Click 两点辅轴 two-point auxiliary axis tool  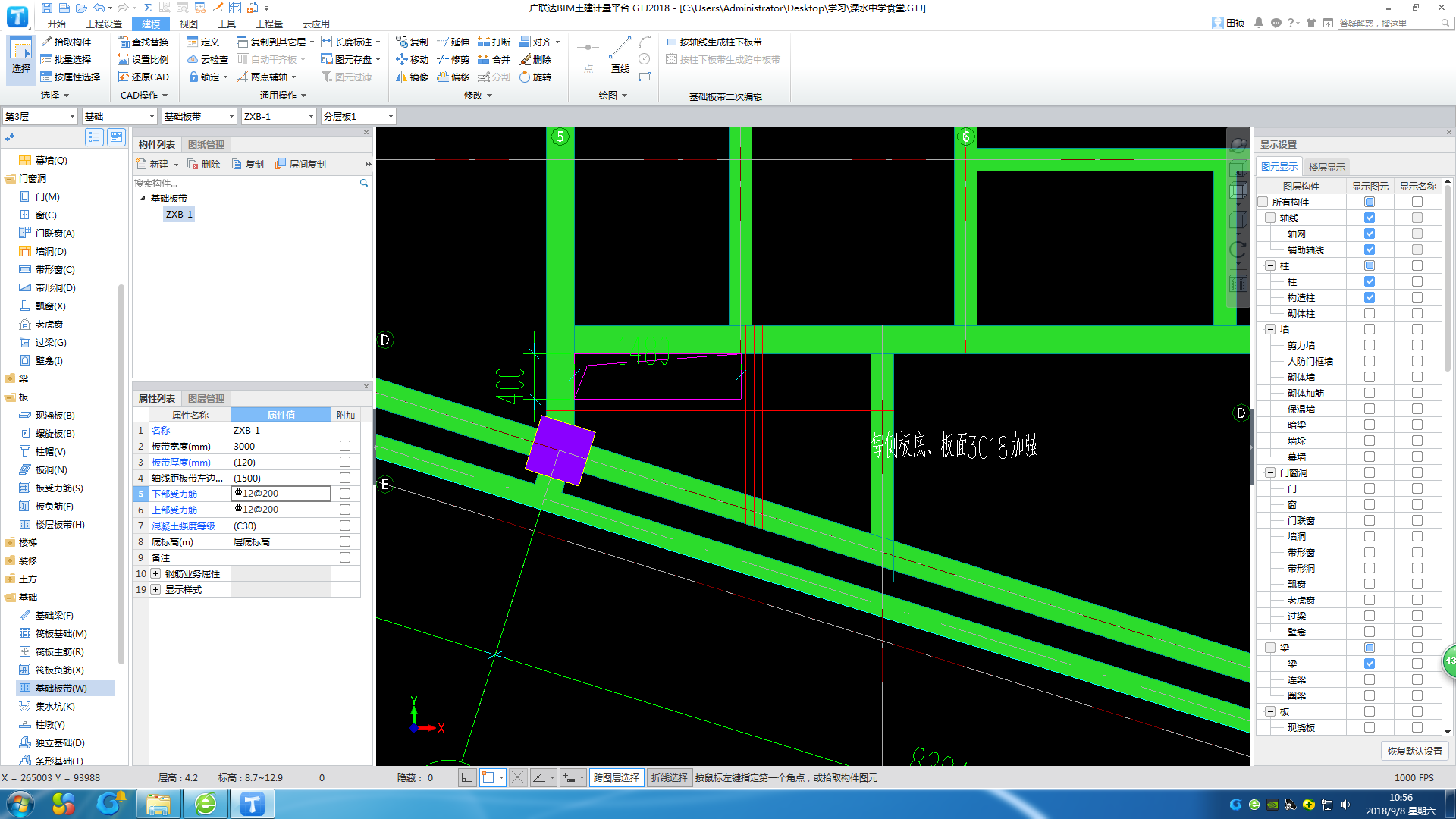click(266, 77)
